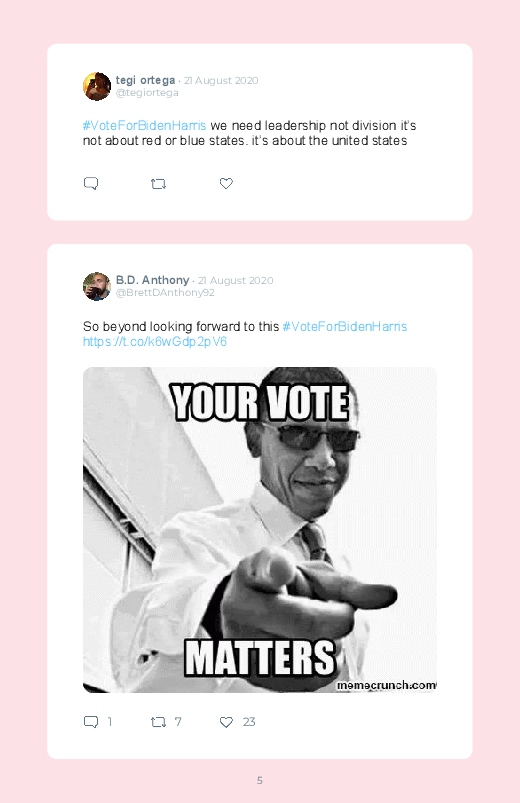Viewport: 520px width, 803px height.
Task: Click second tweet's 21 August 2020 date
Action: (235, 280)
